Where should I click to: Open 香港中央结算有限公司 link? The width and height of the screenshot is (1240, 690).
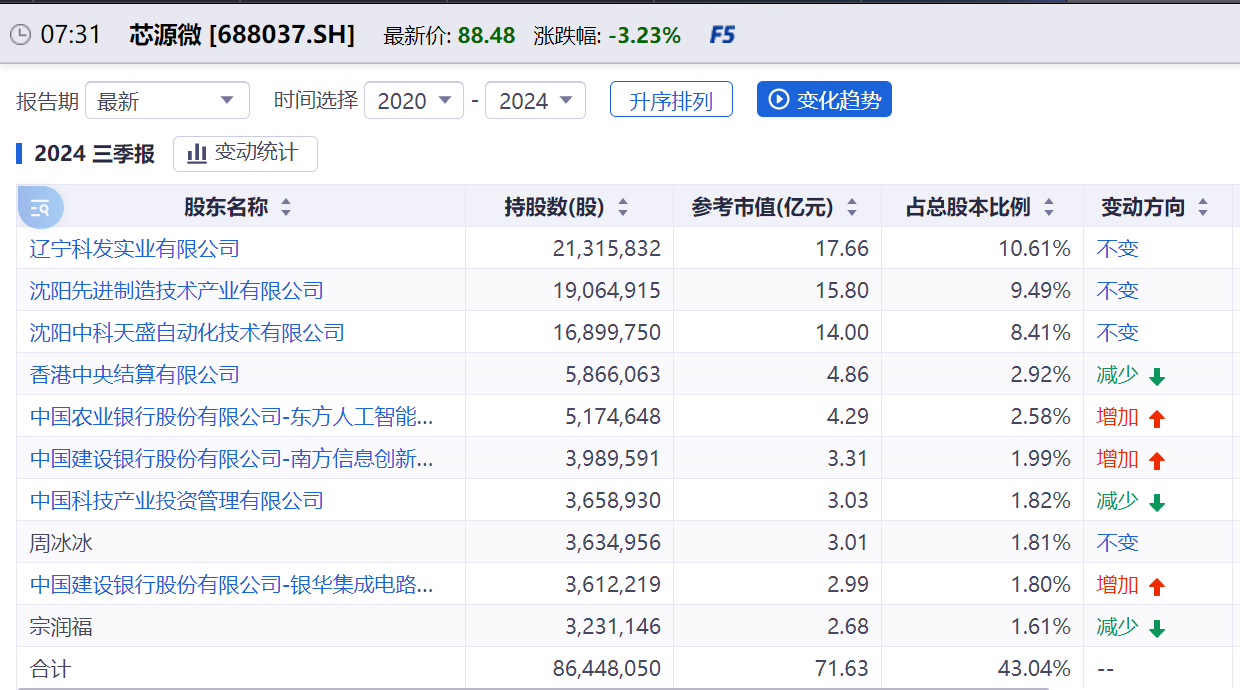135,374
